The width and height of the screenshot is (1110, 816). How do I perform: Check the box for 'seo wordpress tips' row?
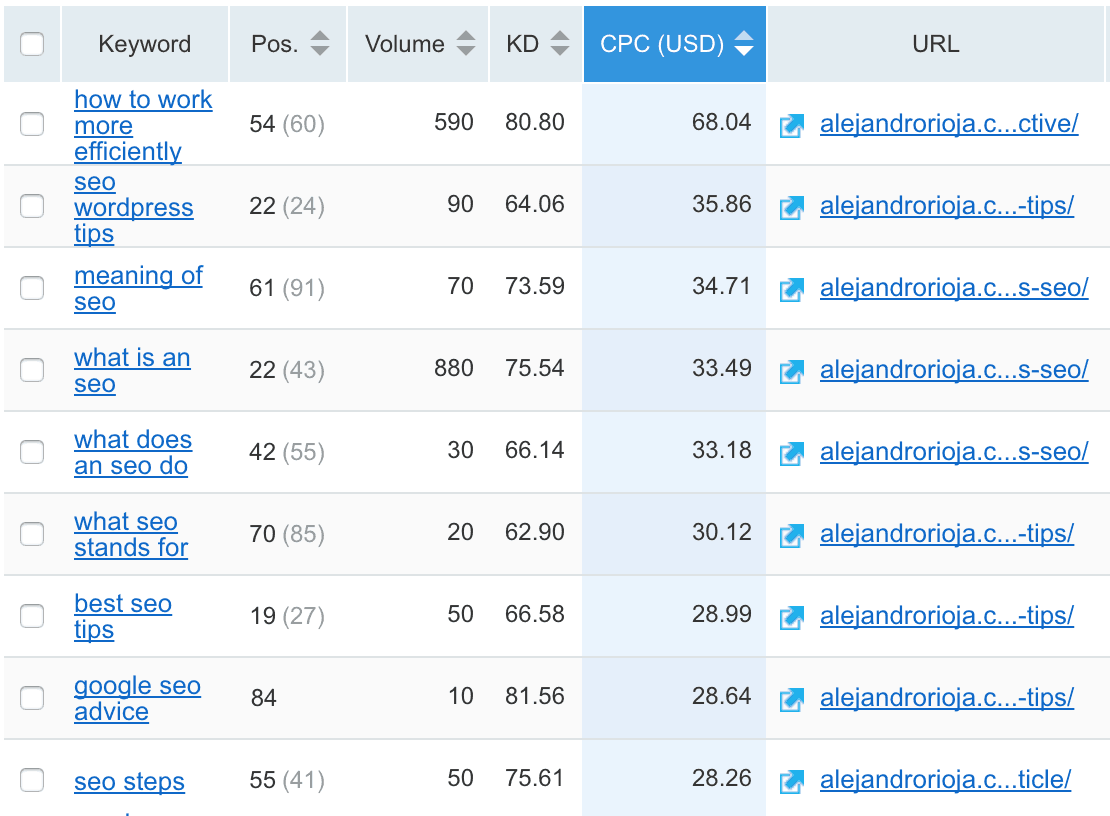(32, 206)
